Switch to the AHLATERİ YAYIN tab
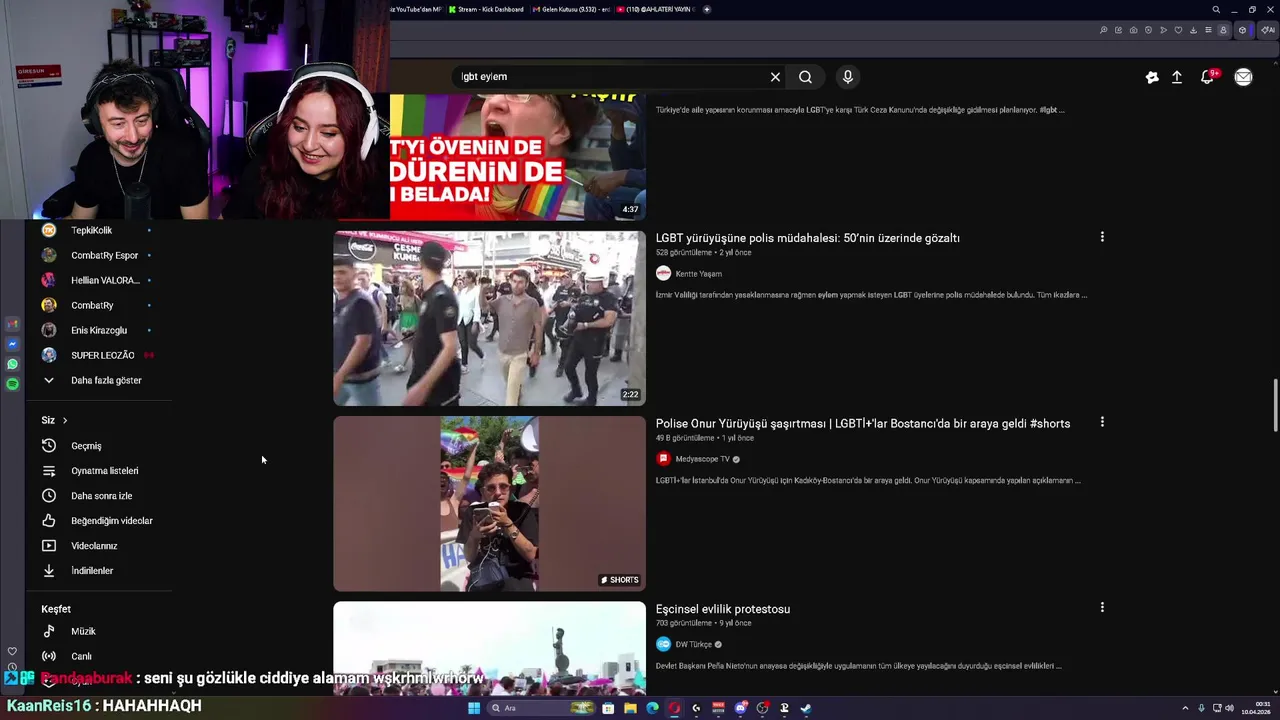Viewport: 1280px width, 720px height. 655,9
